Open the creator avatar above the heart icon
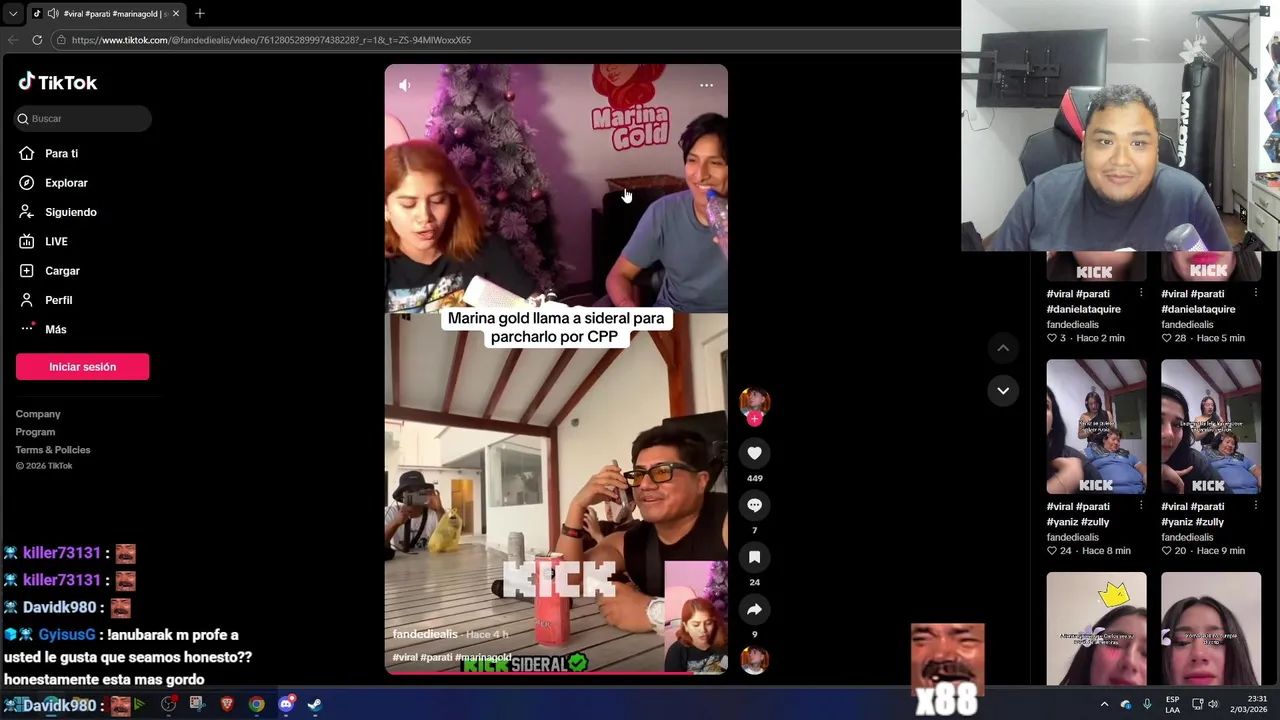Viewport: 1280px width, 720px height. click(754, 402)
